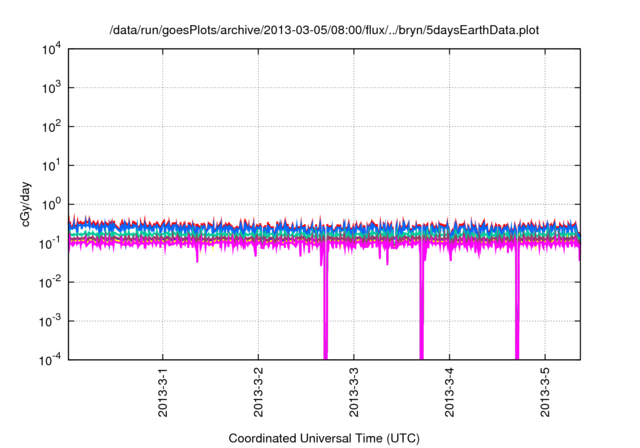Click the Coordinated Universal Time (UTC) label
The width and height of the screenshot is (640, 448).
pos(324,438)
